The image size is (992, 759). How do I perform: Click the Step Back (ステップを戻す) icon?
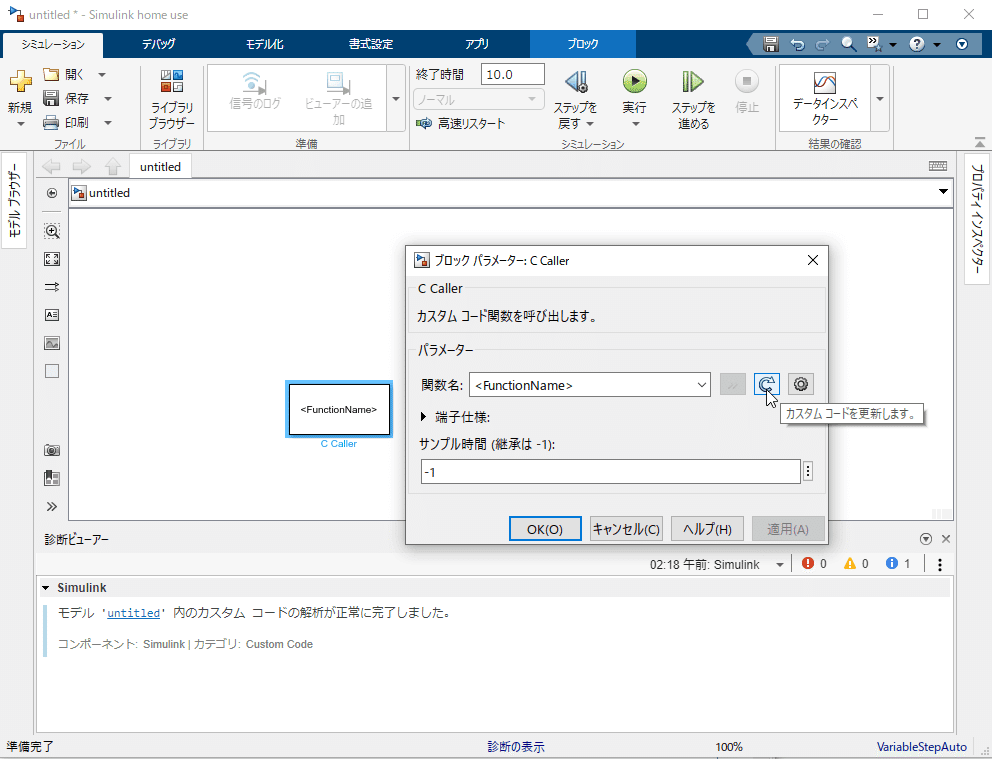[576, 82]
